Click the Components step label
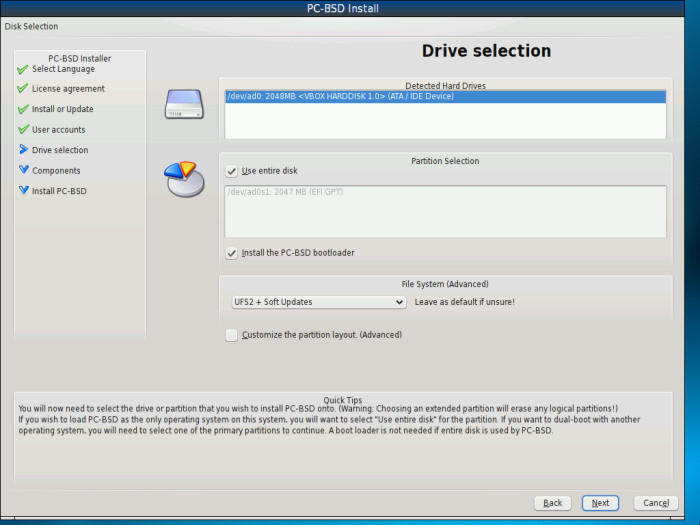The width and height of the screenshot is (700, 525). click(x=56, y=171)
